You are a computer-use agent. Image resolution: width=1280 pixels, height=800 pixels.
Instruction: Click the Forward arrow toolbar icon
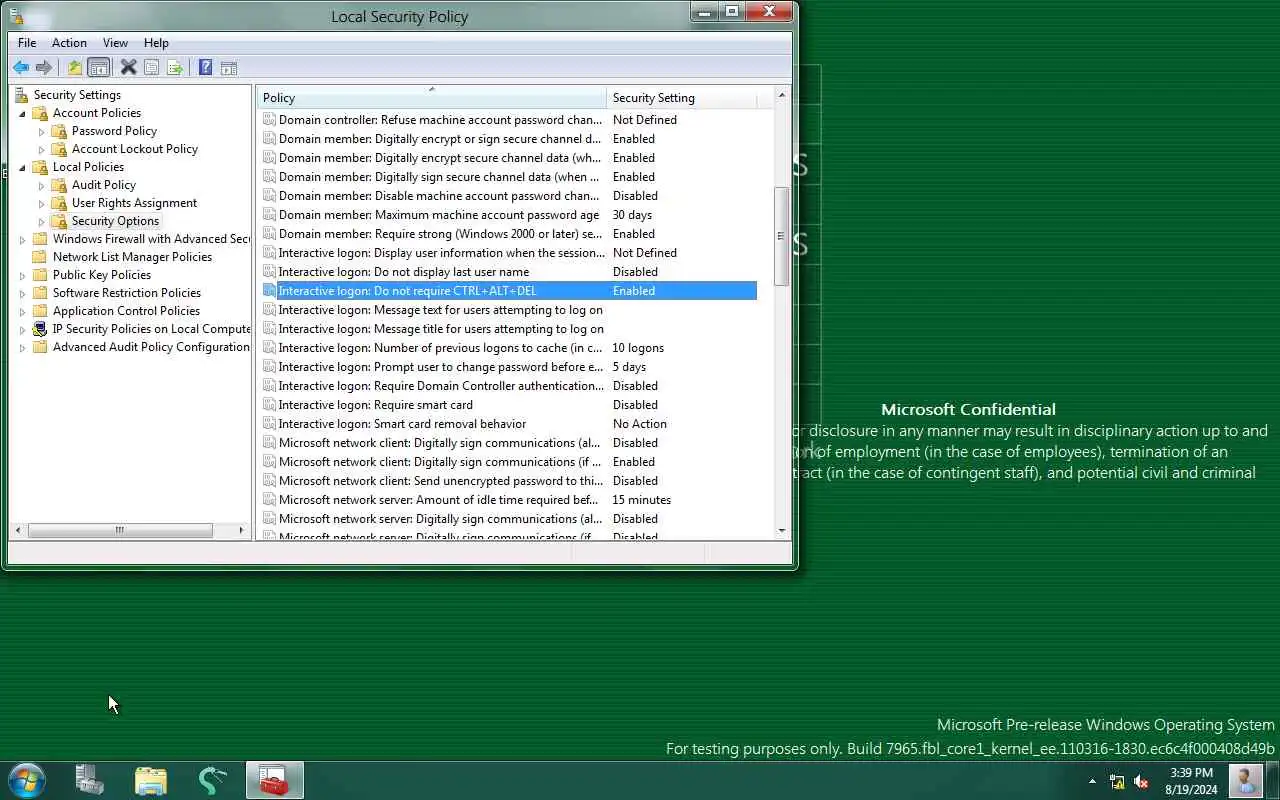click(x=44, y=68)
